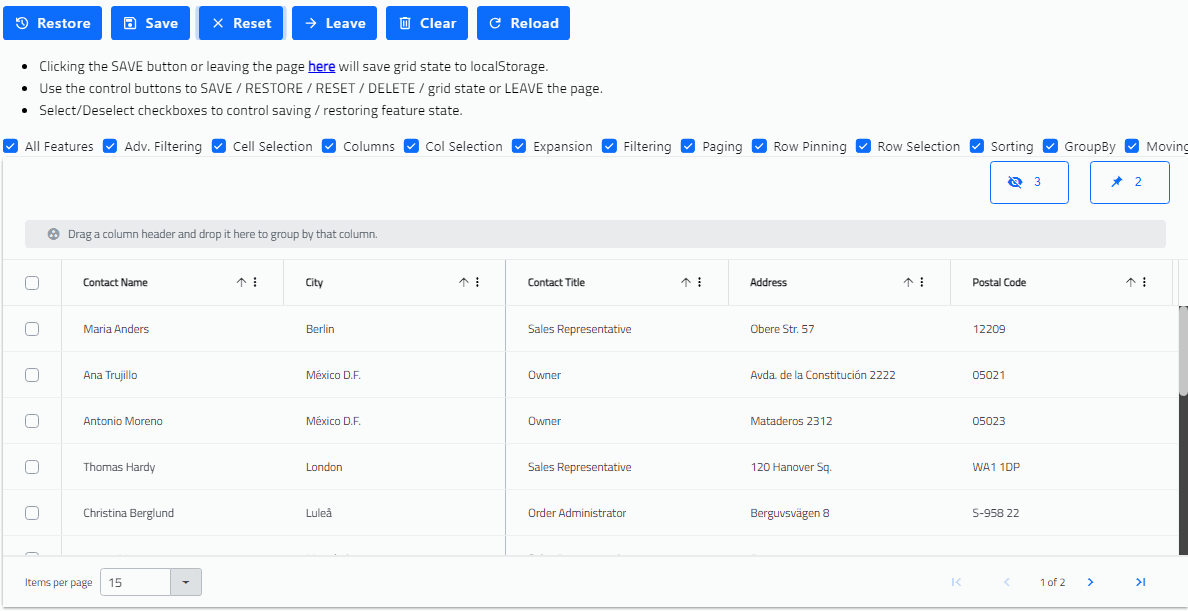Image resolution: width=1188 pixels, height=611 pixels.
Task: Open hidden columns button showing 3
Action: [1029, 182]
